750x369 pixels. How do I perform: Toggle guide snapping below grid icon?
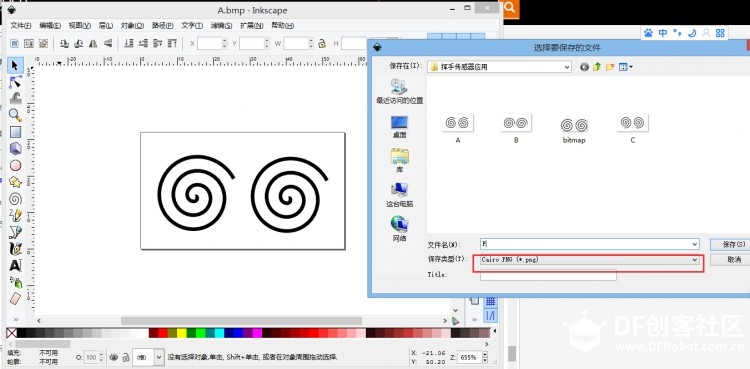click(x=490, y=316)
